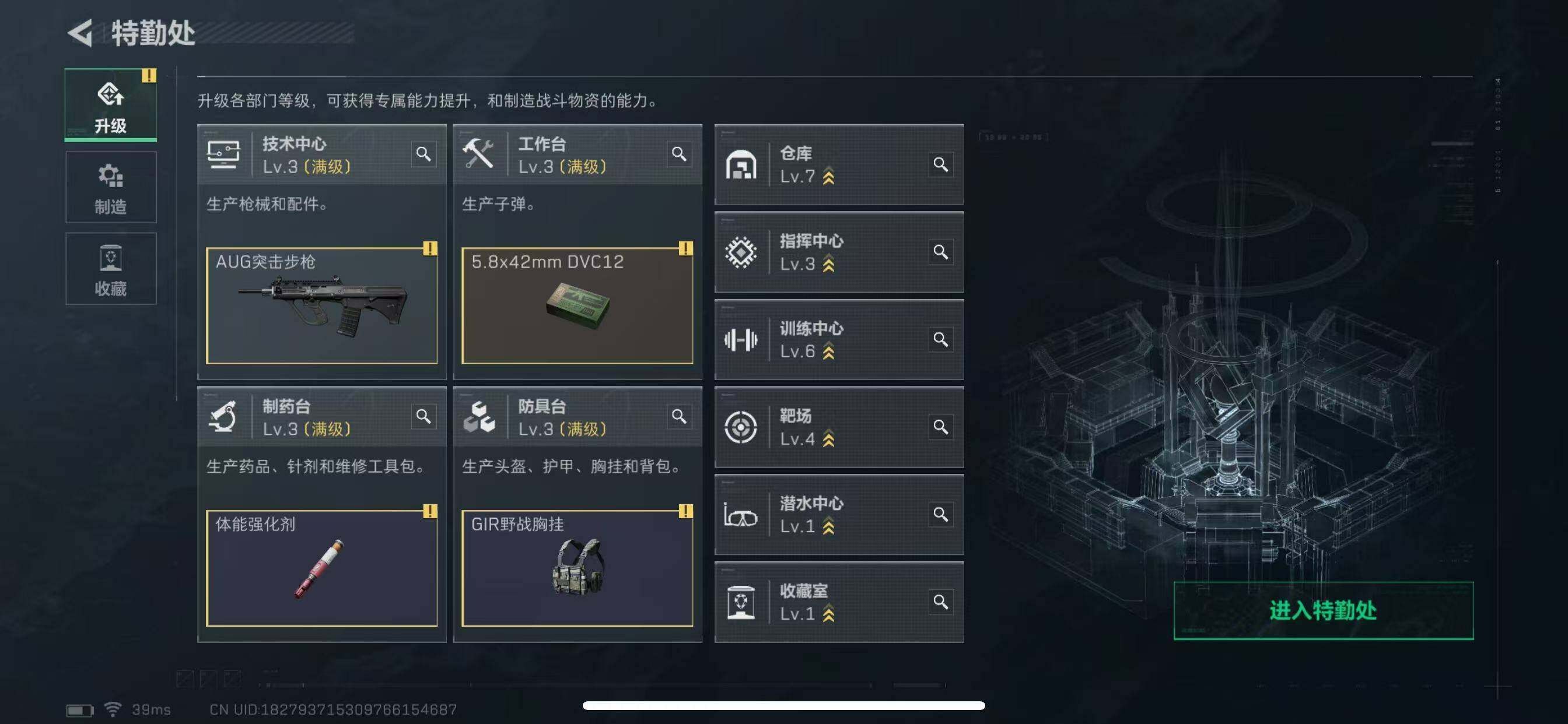
Task: Select the AUG突击枪 item card
Action: tap(321, 305)
